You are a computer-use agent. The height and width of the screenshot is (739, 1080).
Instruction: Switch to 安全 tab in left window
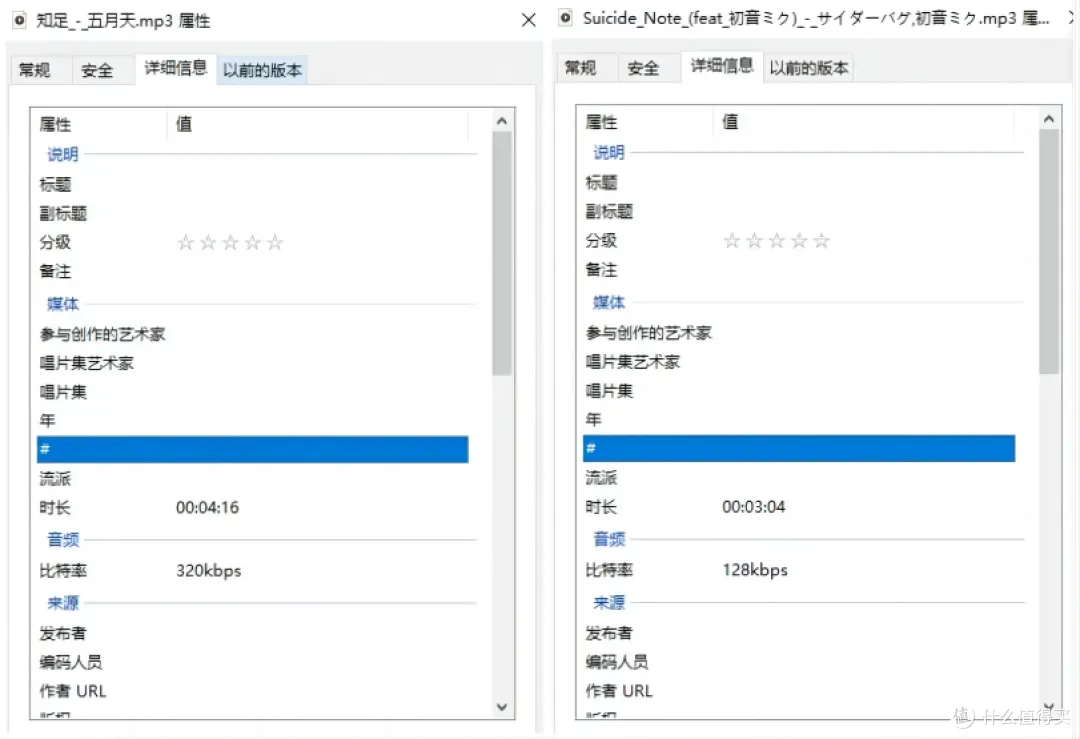(x=97, y=70)
